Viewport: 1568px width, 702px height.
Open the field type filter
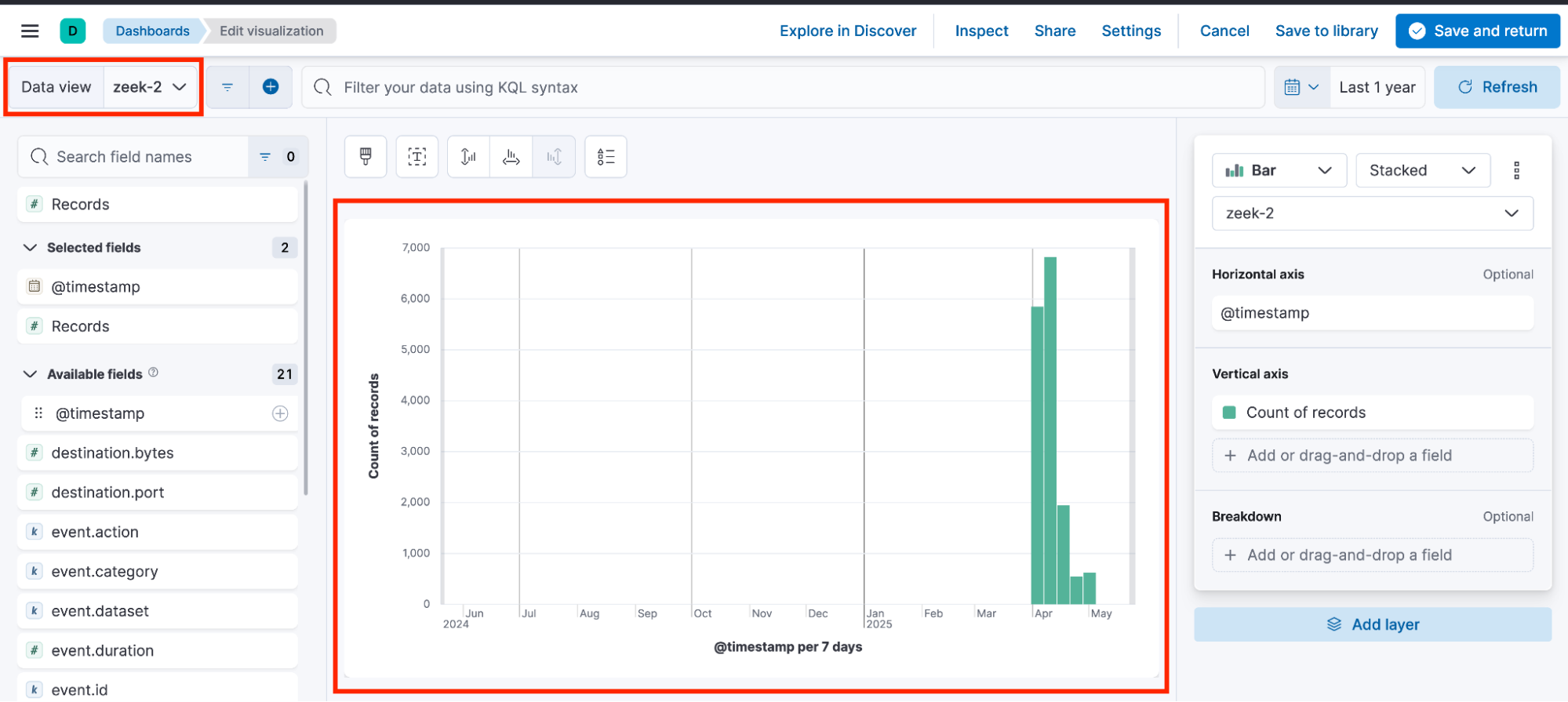tap(278, 157)
